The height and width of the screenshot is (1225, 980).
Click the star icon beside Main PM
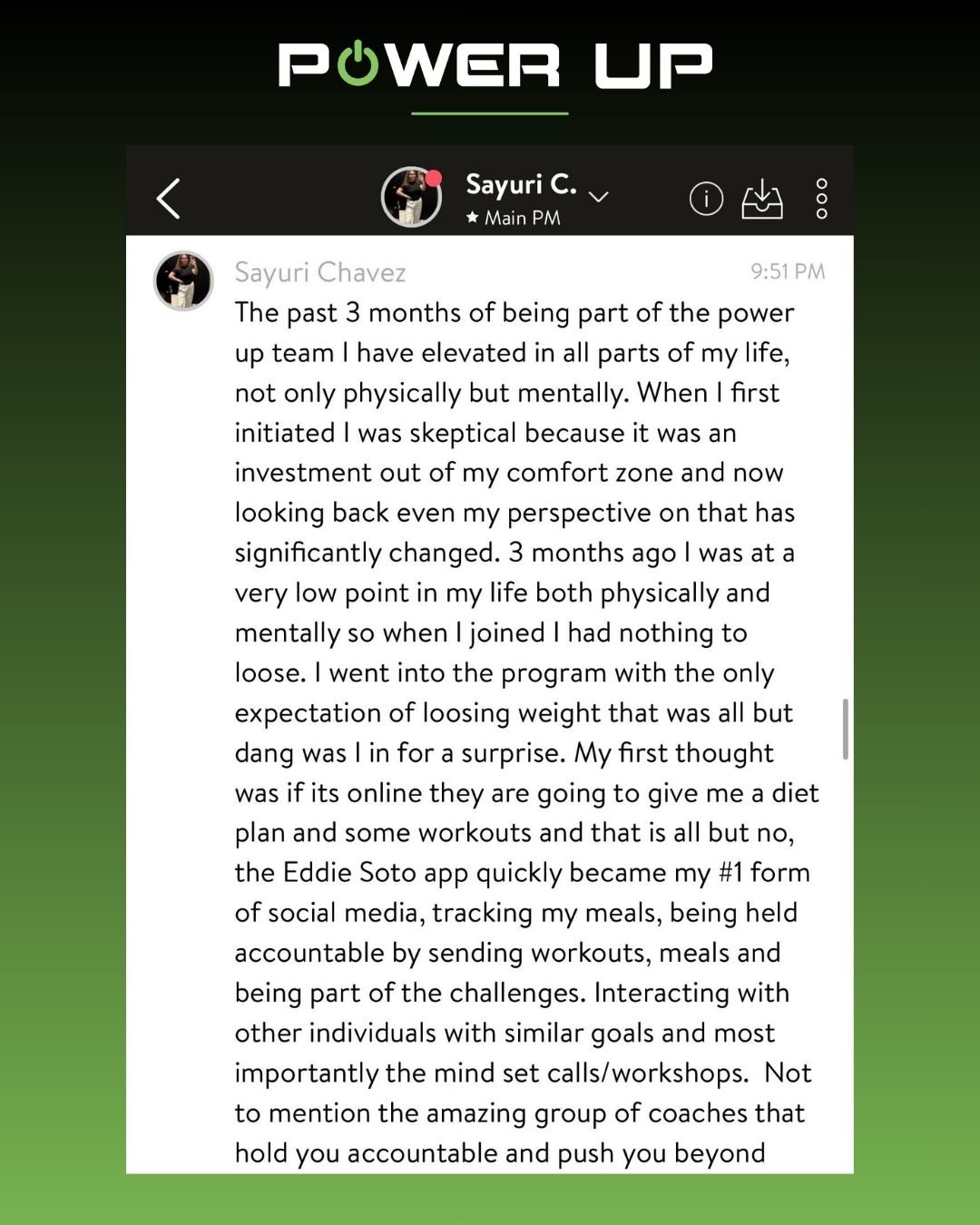pos(472,218)
